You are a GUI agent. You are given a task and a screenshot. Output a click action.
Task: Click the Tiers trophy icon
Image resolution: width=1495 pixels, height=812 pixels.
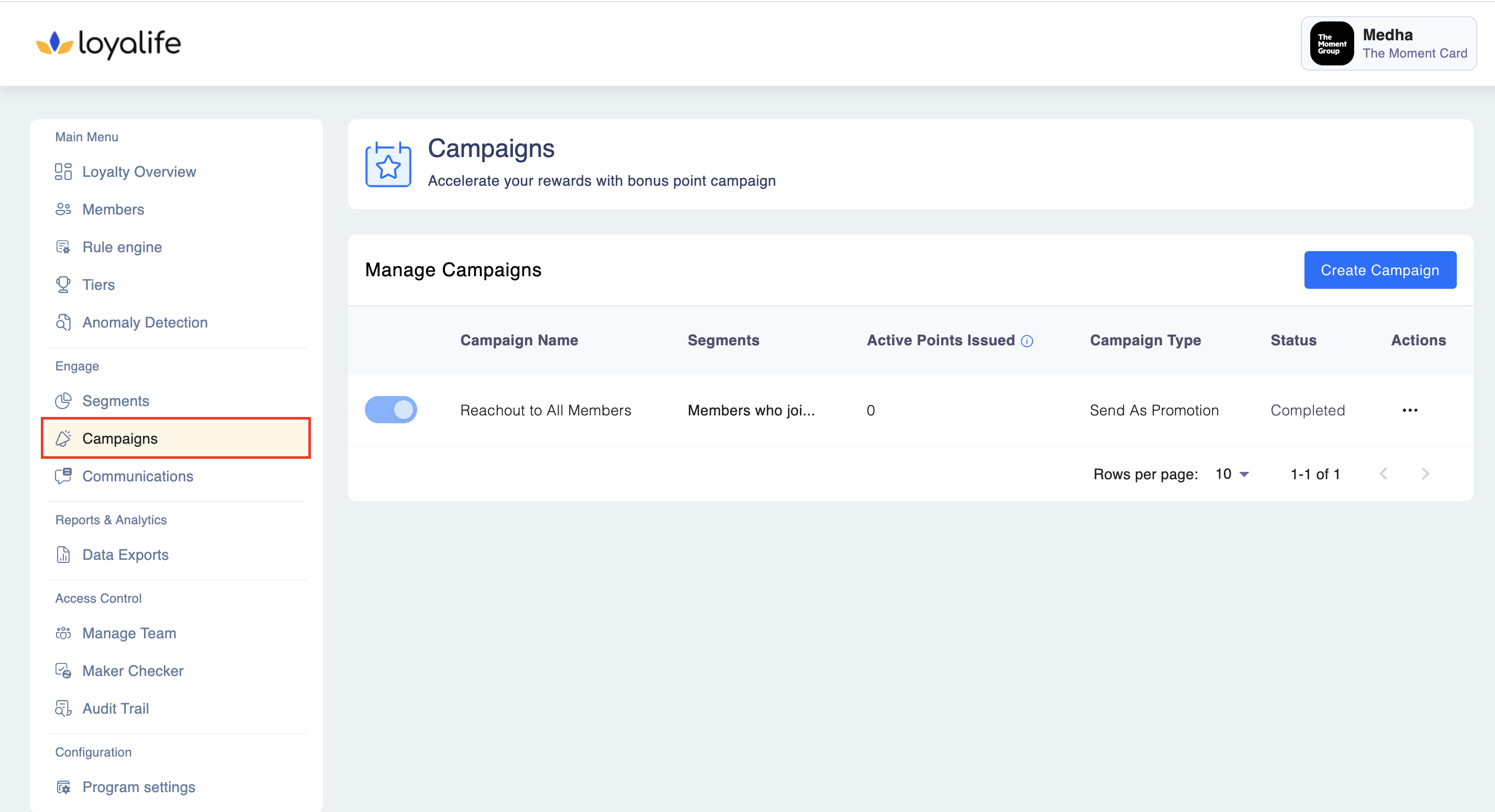[x=63, y=285]
